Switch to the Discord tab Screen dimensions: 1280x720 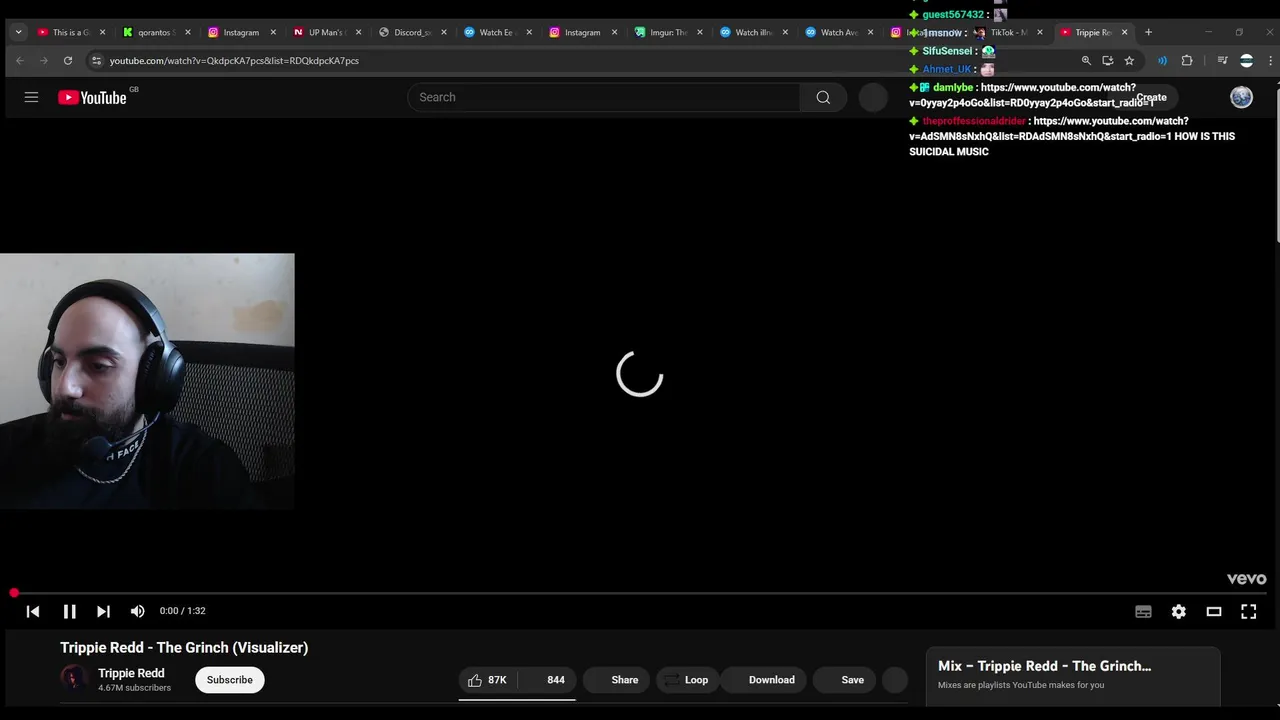411,32
